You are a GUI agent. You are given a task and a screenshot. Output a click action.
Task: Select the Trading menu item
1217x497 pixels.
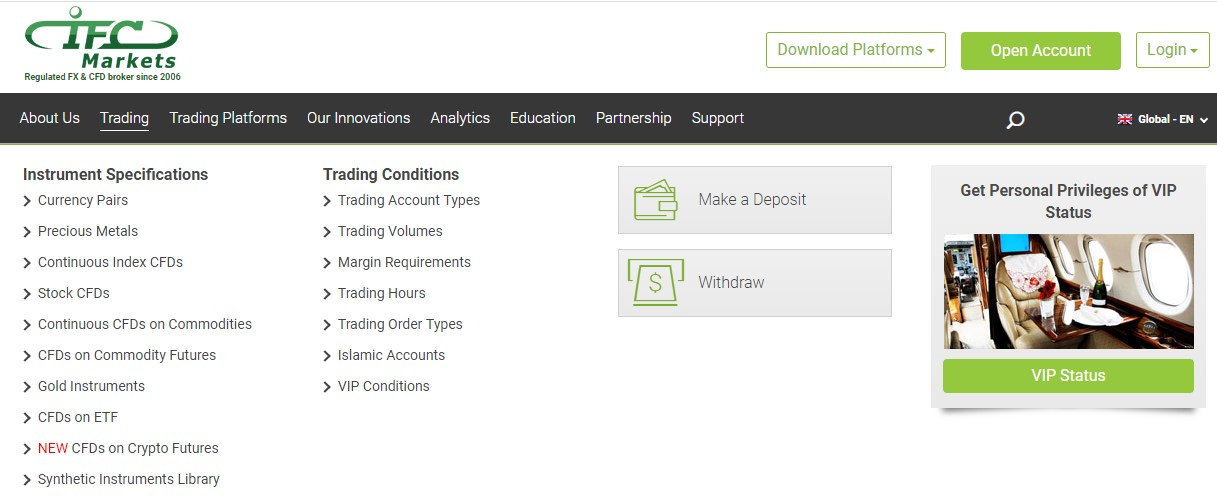[x=124, y=118]
